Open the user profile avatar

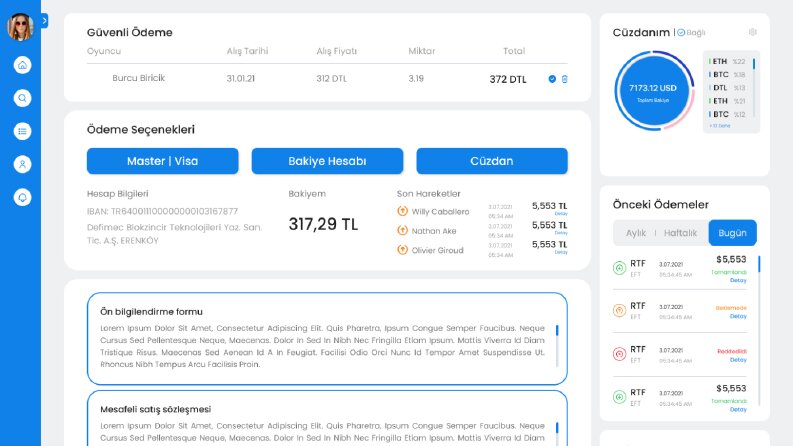tap(20, 27)
